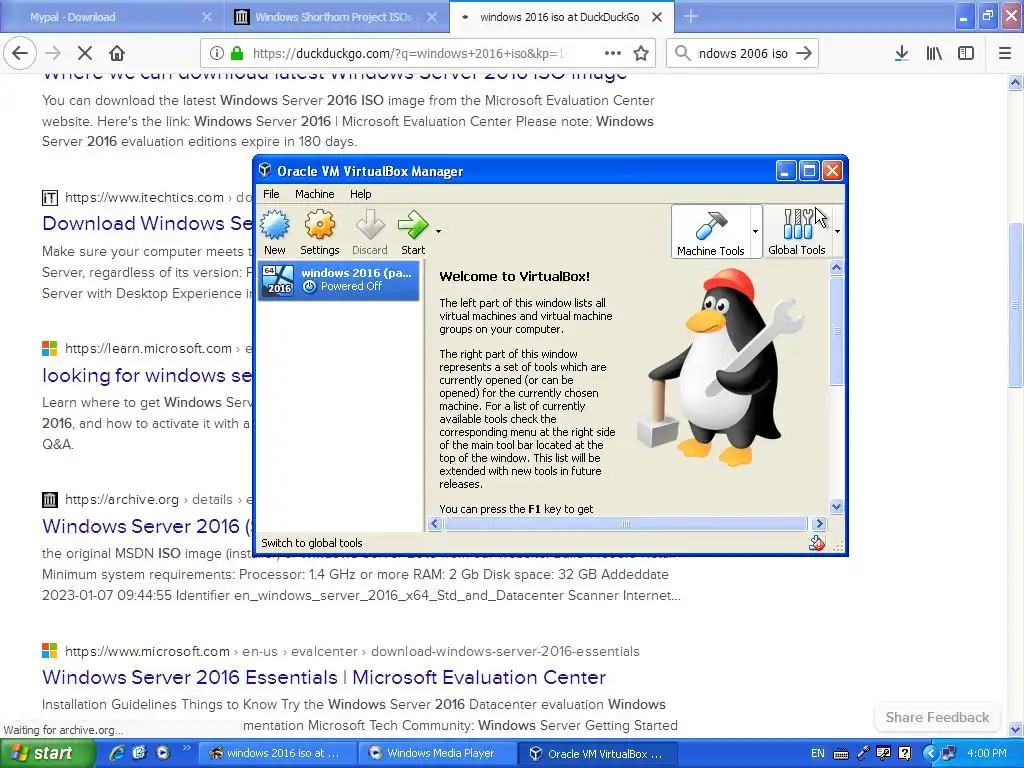Switch to Global Tools
The image size is (1024, 768).
pos(797,231)
